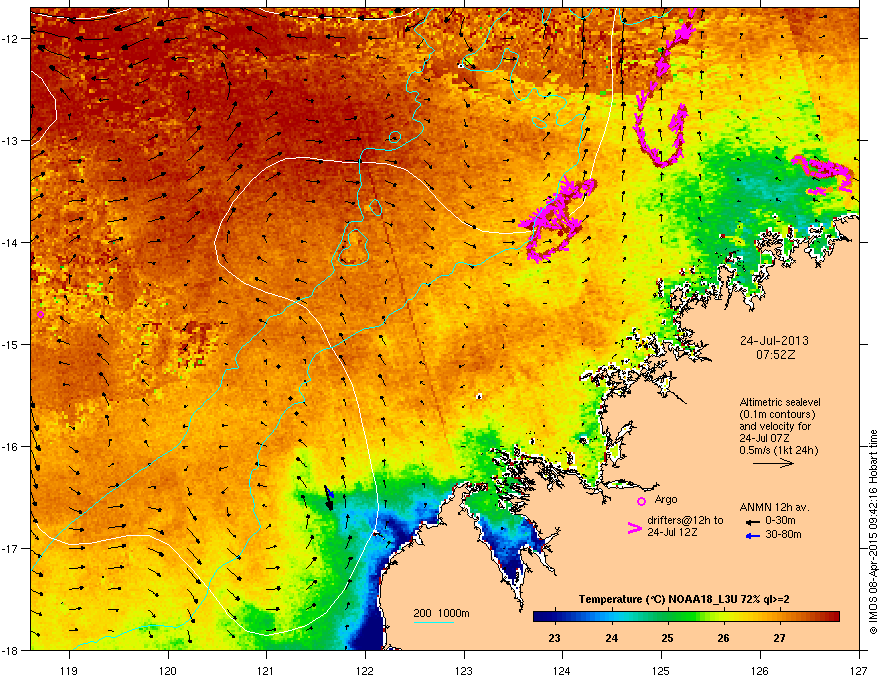Click the blue ANMN mooring arrow near 121.6E

[331, 494]
